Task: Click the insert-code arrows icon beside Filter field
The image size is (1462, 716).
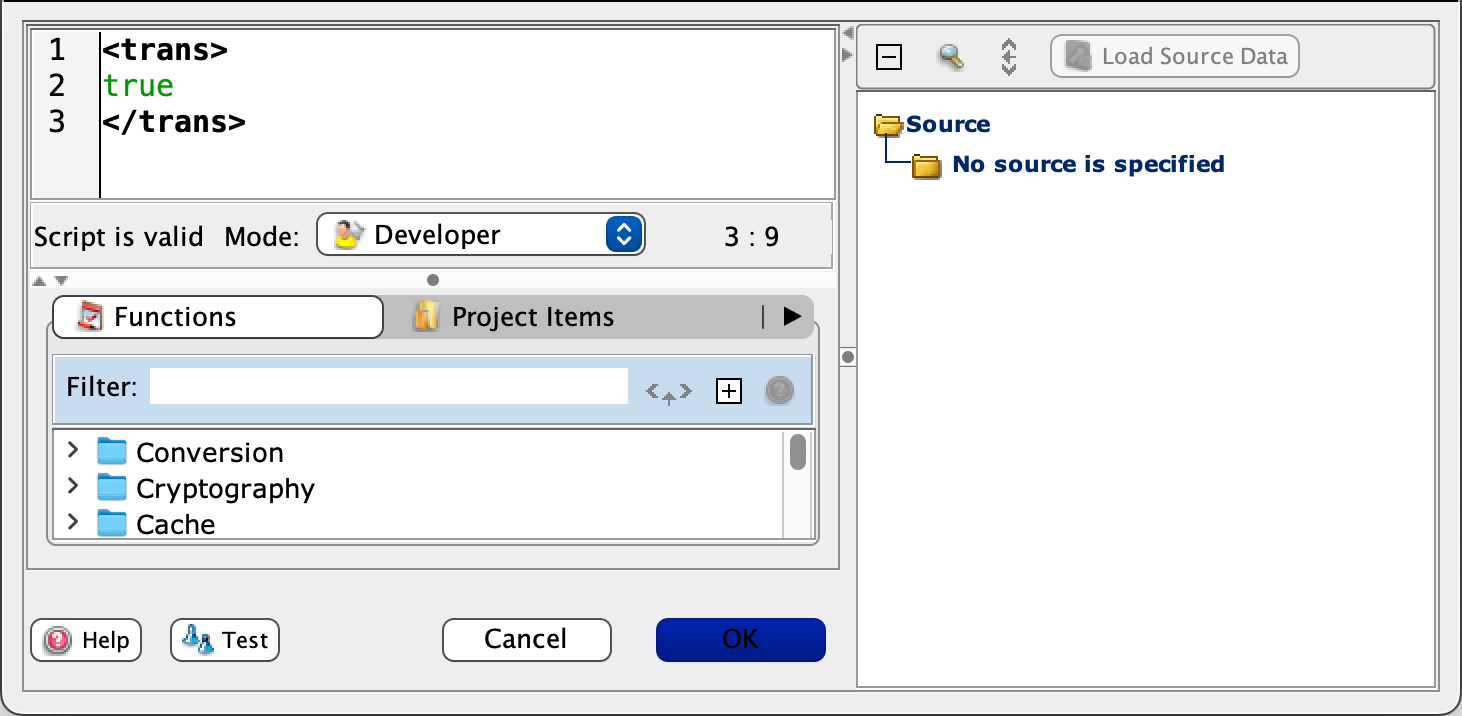Action: pos(667,391)
